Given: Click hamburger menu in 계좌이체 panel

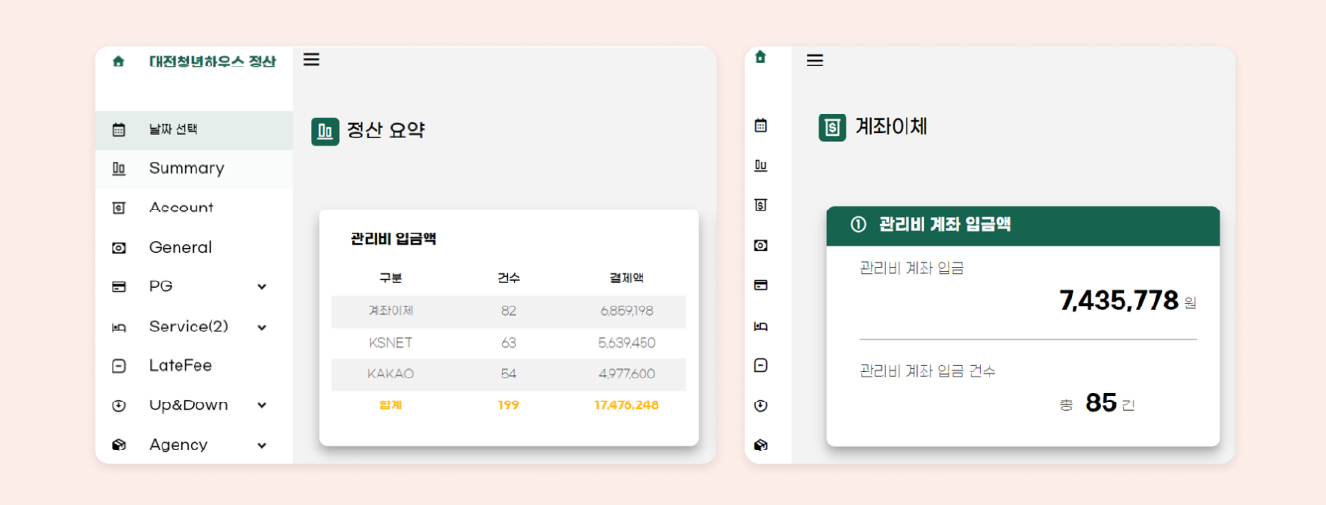Looking at the screenshot, I should pos(815,60).
